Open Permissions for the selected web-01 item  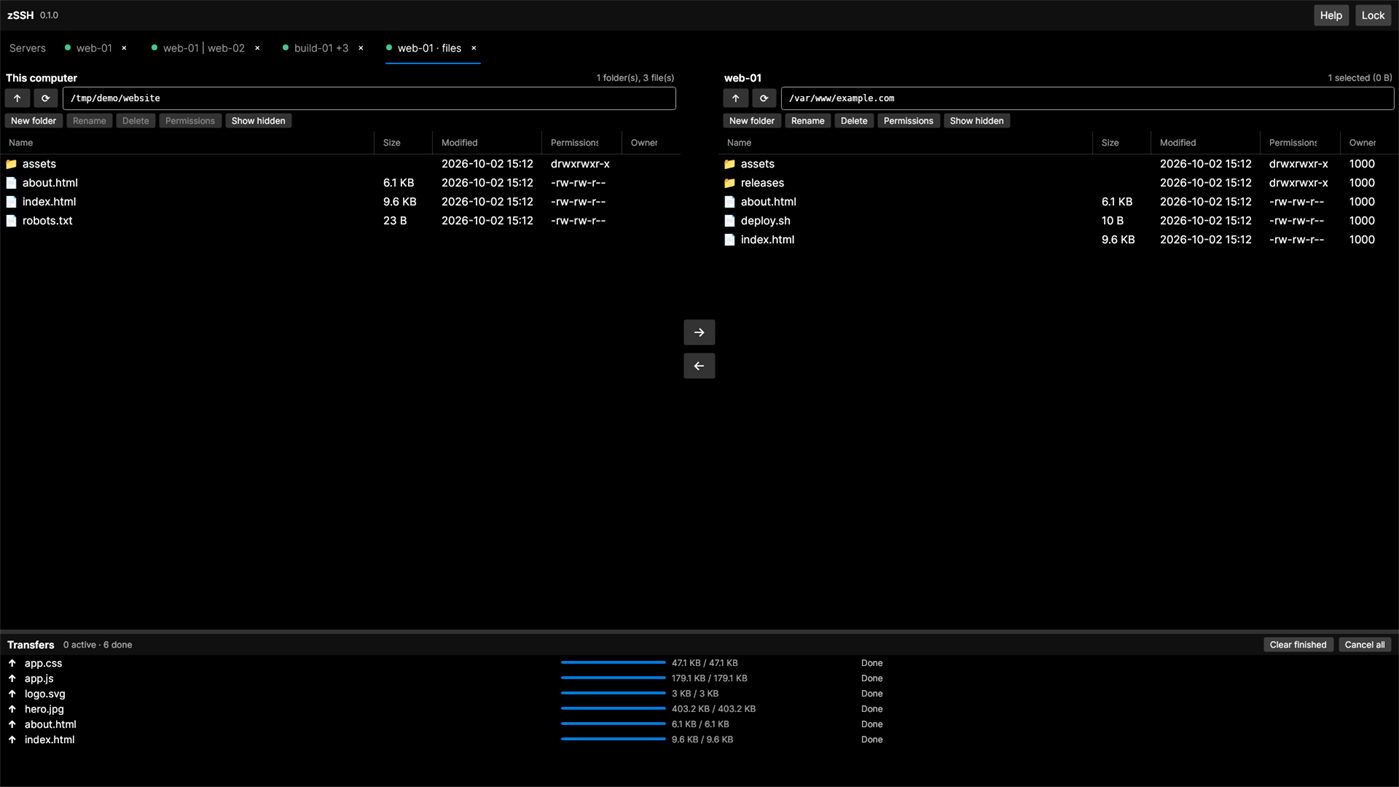click(x=908, y=121)
